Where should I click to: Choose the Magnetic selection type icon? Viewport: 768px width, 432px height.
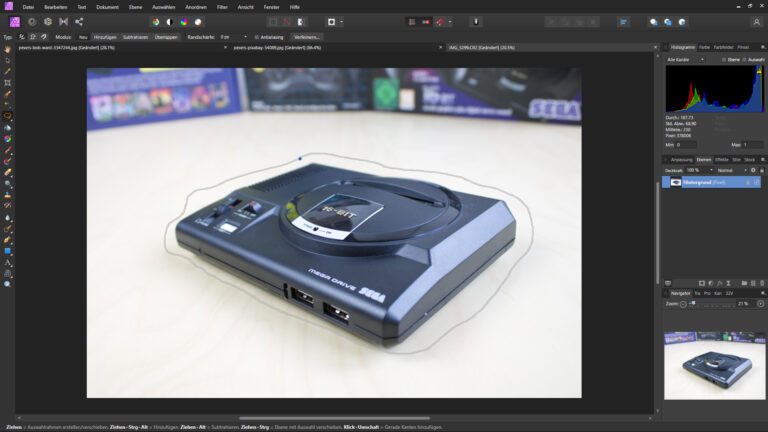(44, 37)
